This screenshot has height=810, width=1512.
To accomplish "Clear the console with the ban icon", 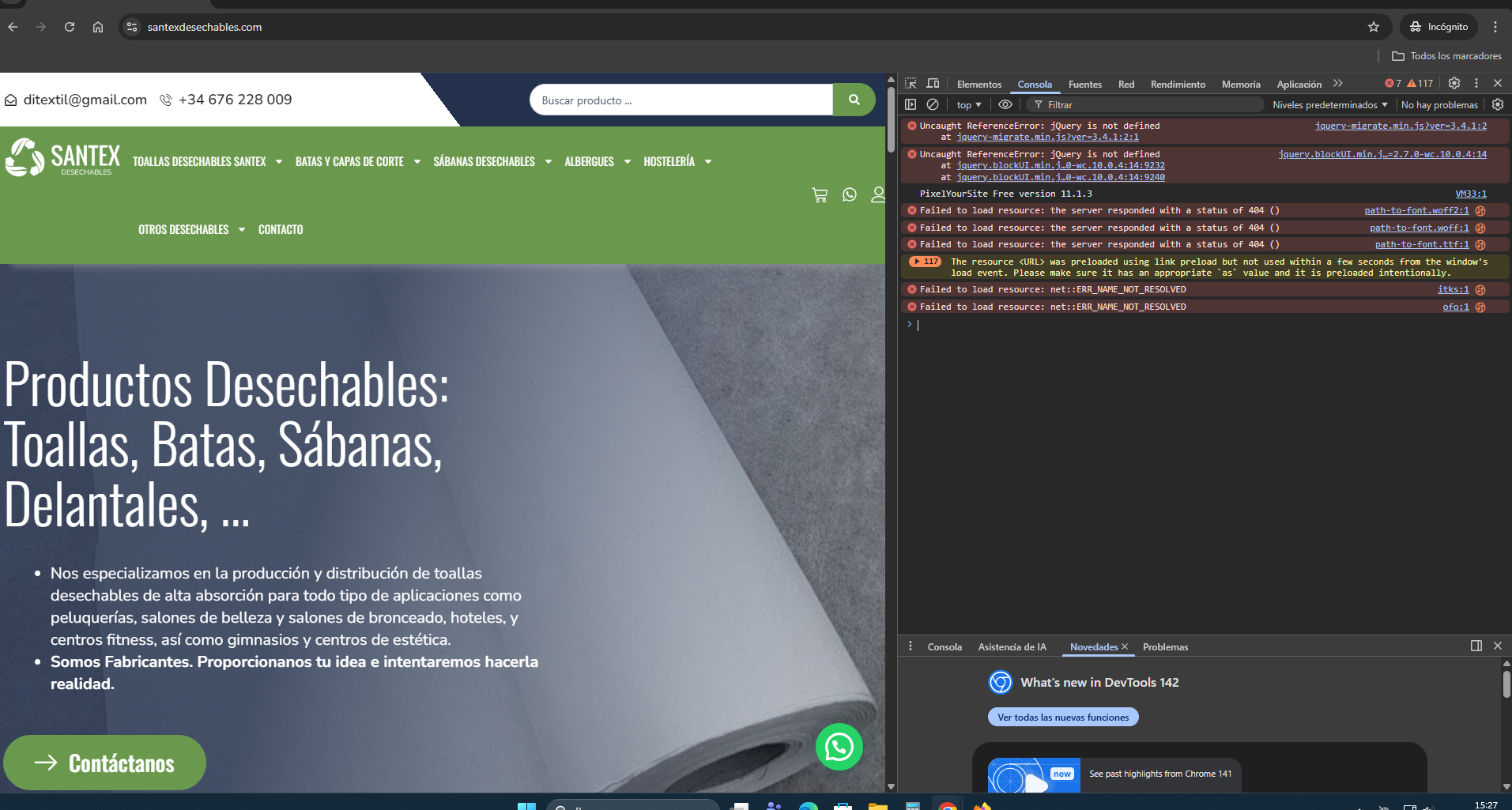I will [x=933, y=104].
